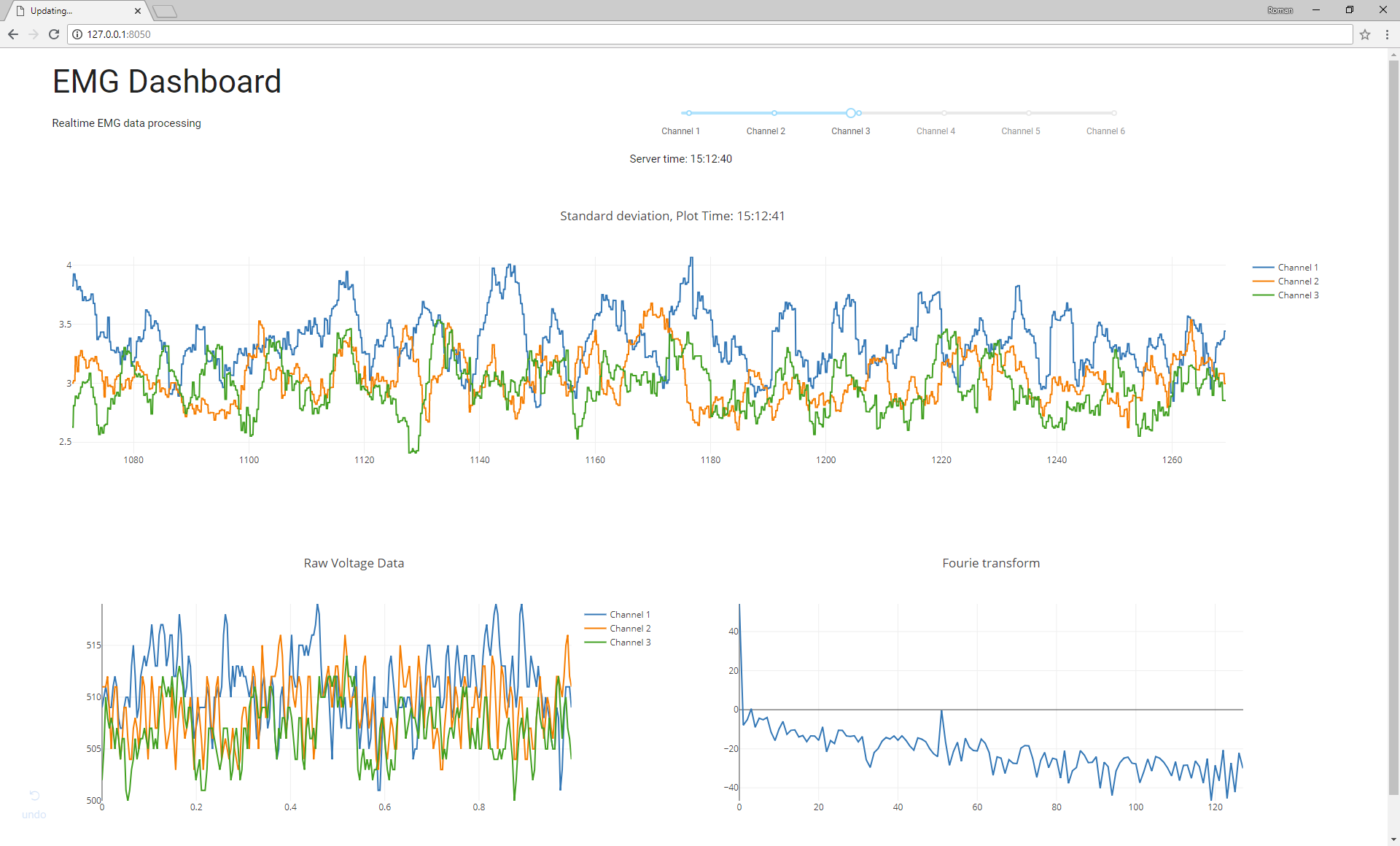Click the Roman profile button
This screenshot has height=846, width=1400.
click(1280, 10)
